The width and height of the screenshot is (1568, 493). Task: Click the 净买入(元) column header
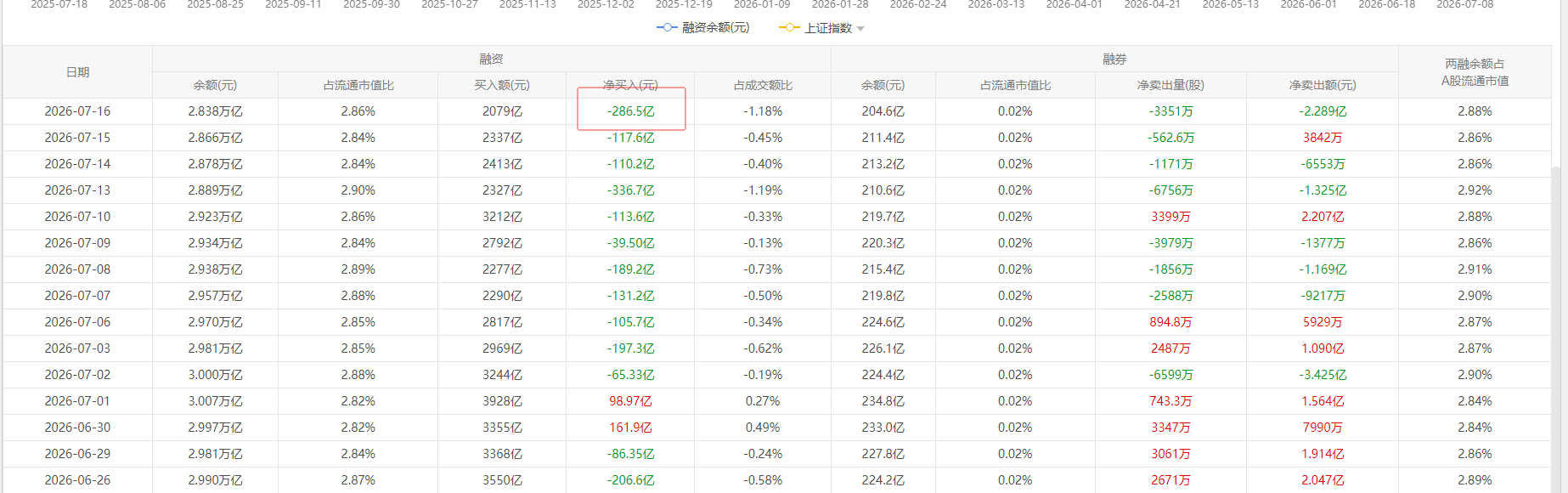630,85
